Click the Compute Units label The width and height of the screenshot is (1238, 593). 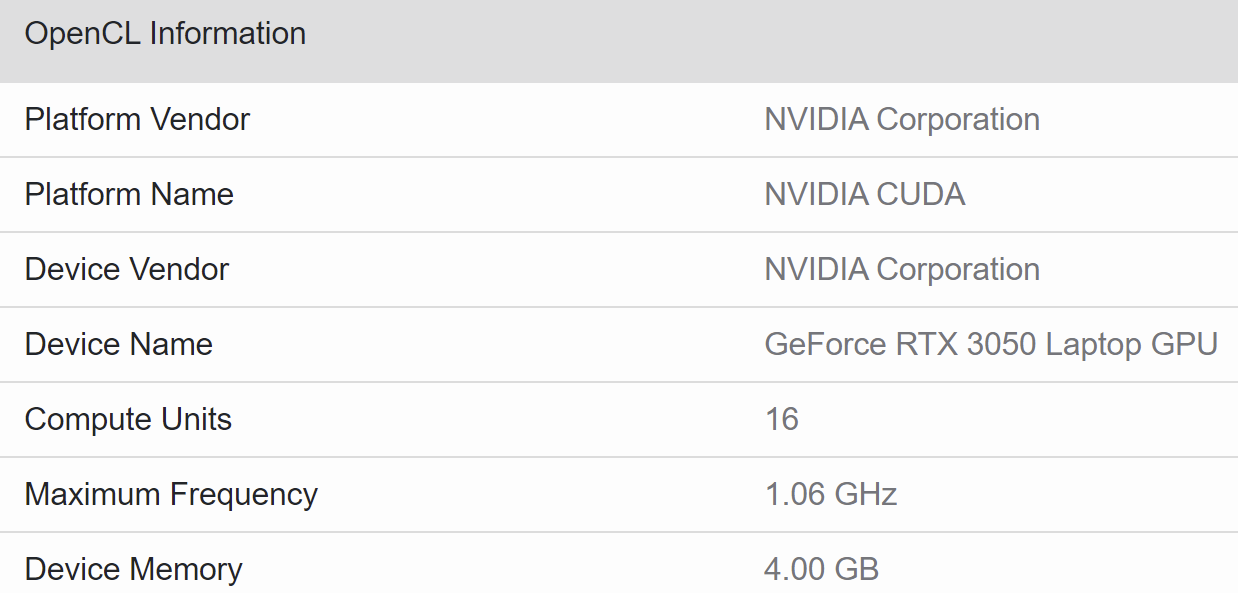click(128, 419)
